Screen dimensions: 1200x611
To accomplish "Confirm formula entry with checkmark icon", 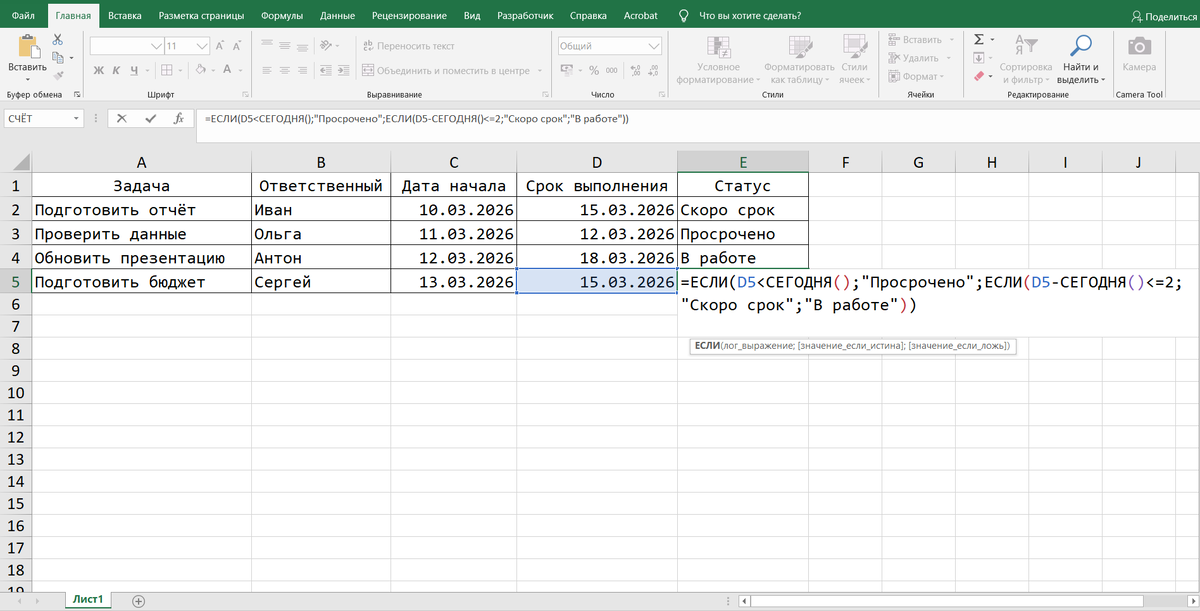I will pyautogui.click(x=150, y=118).
